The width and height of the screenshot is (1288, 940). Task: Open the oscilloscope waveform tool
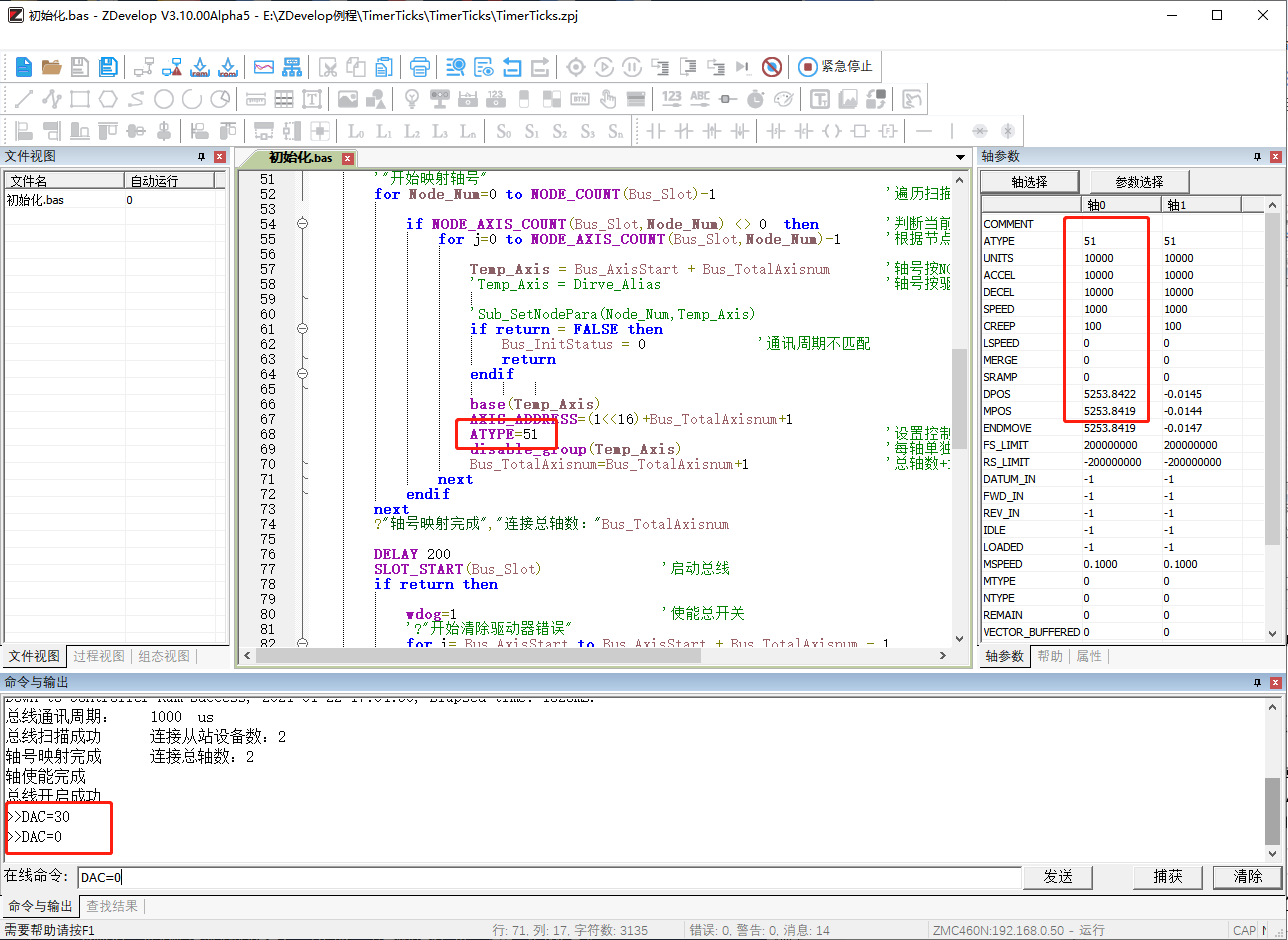pos(264,67)
